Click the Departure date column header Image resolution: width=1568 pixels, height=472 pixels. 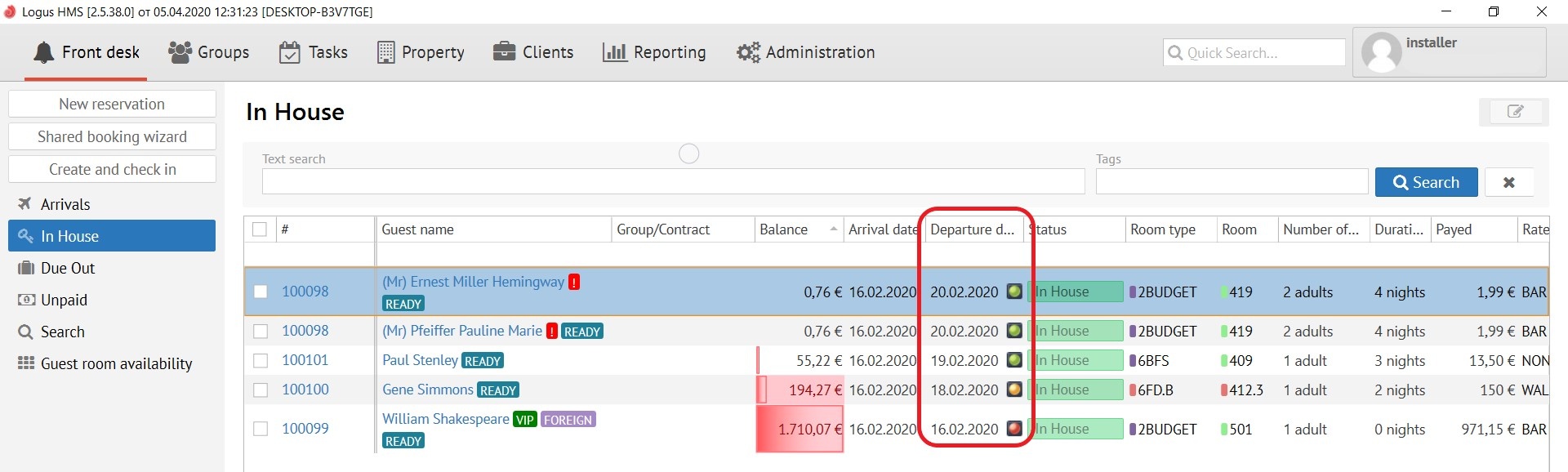tap(972, 229)
